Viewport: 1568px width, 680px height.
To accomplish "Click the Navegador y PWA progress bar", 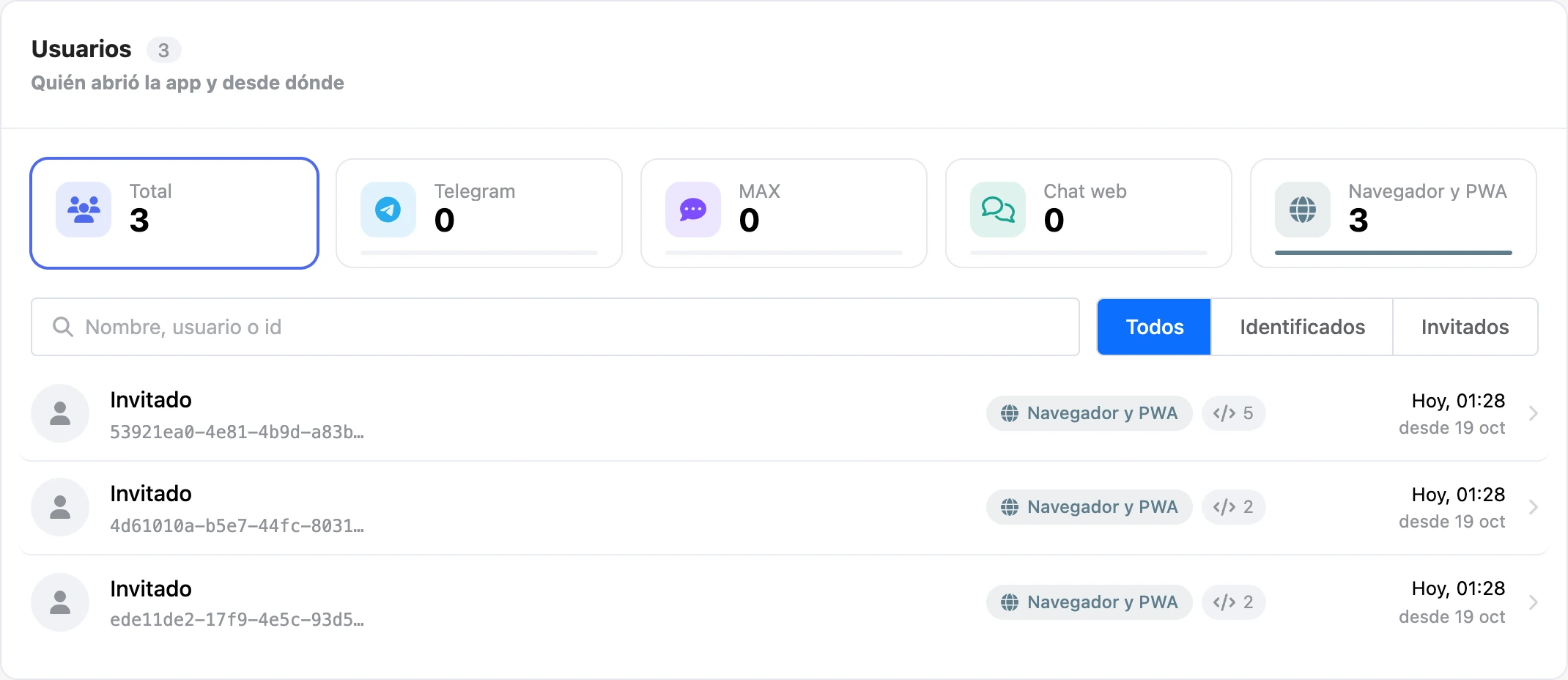I will pyautogui.click(x=1394, y=253).
